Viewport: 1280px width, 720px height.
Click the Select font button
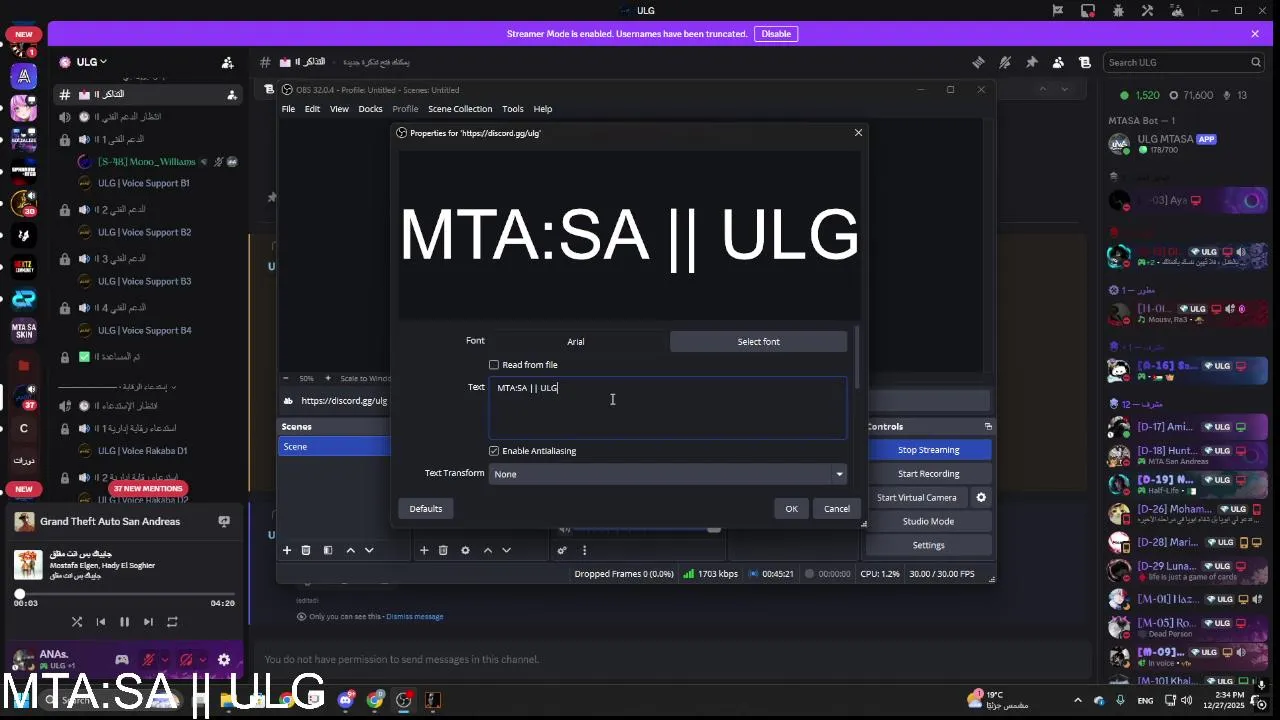(758, 342)
